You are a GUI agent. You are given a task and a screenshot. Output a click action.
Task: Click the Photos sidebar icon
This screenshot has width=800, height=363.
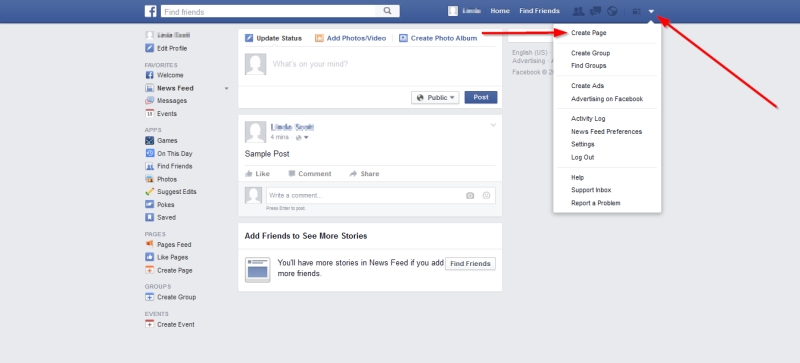point(149,179)
